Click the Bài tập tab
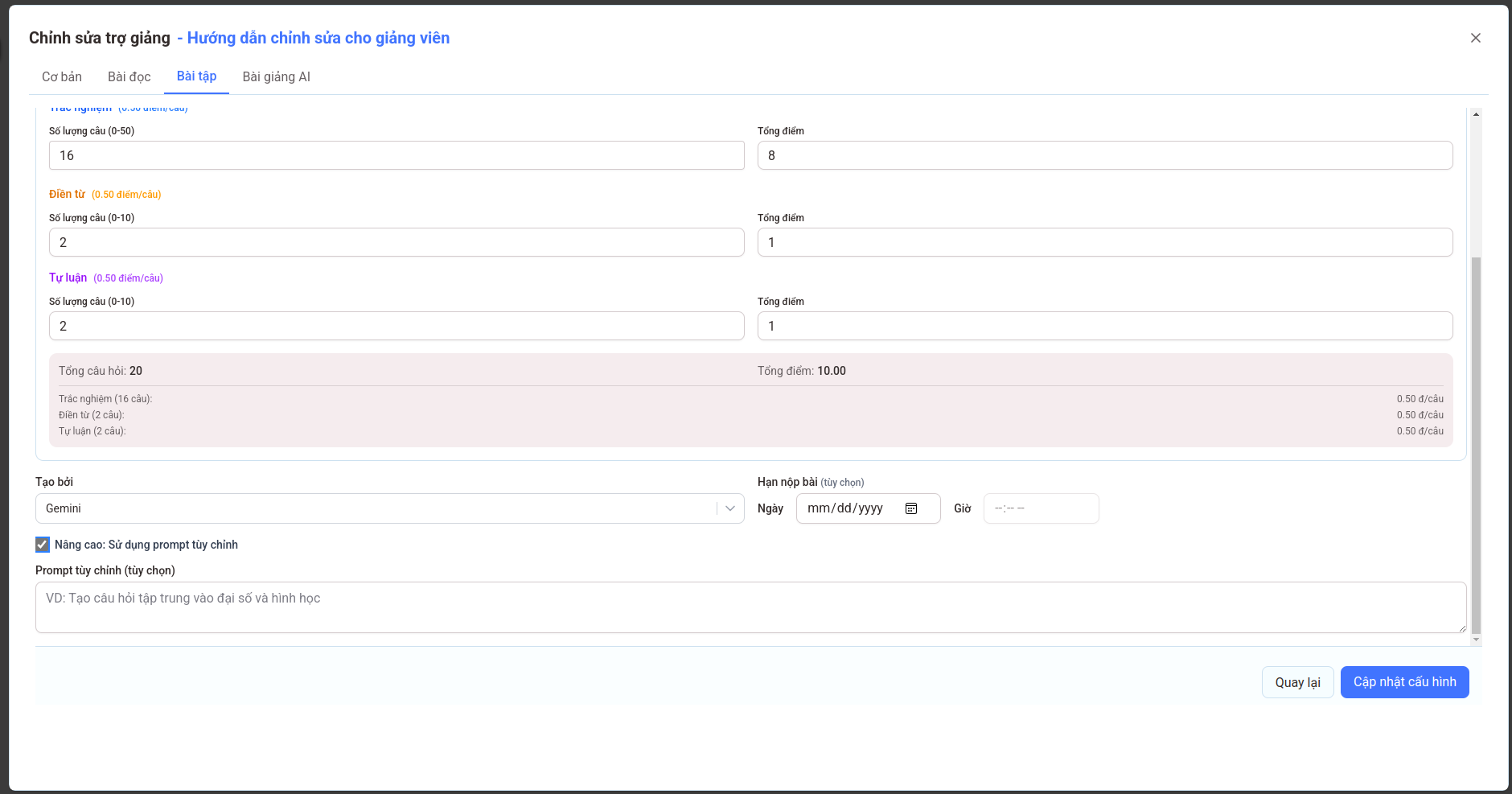This screenshot has height=794, width=1512. (196, 76)
